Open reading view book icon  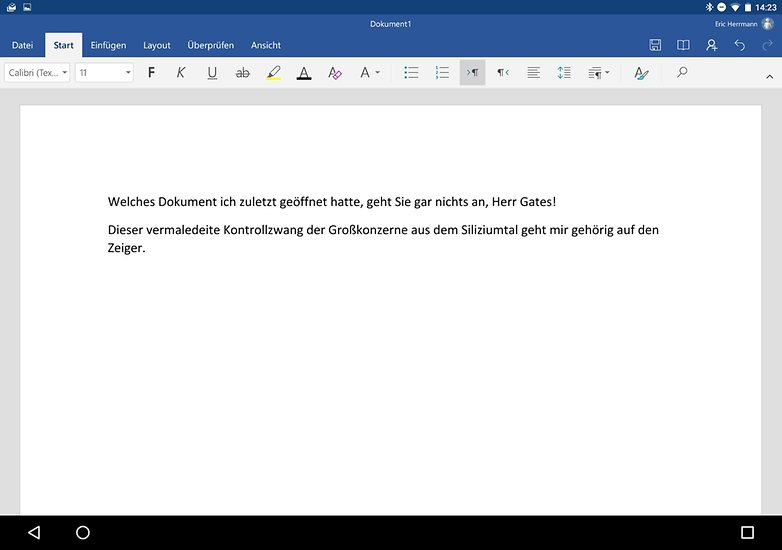(683, 45)
